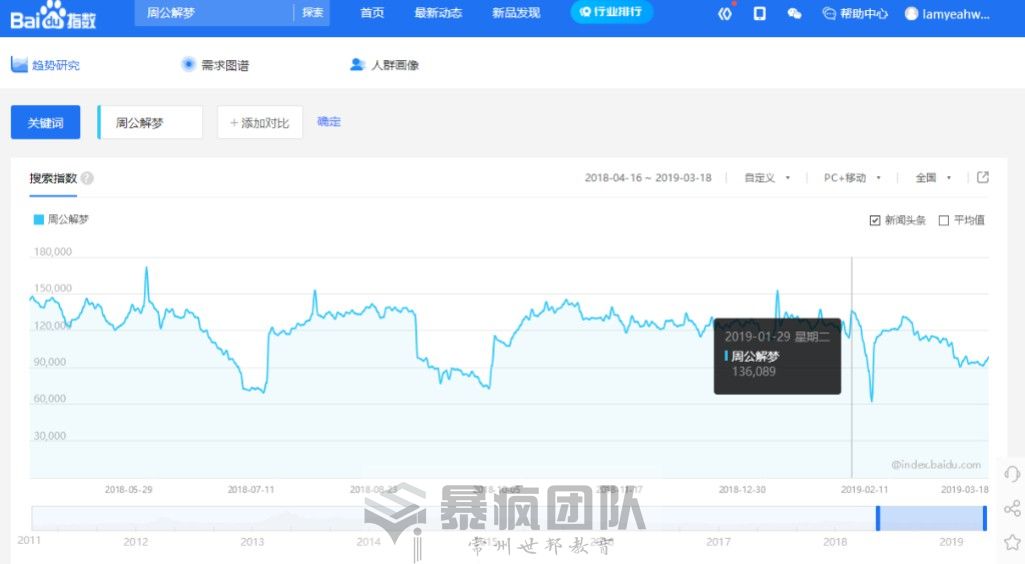Image resolution: width=1025 pixels, height=564 pixels.
Task: Click right handle of timeline range slider
Action: coord(984,518)
